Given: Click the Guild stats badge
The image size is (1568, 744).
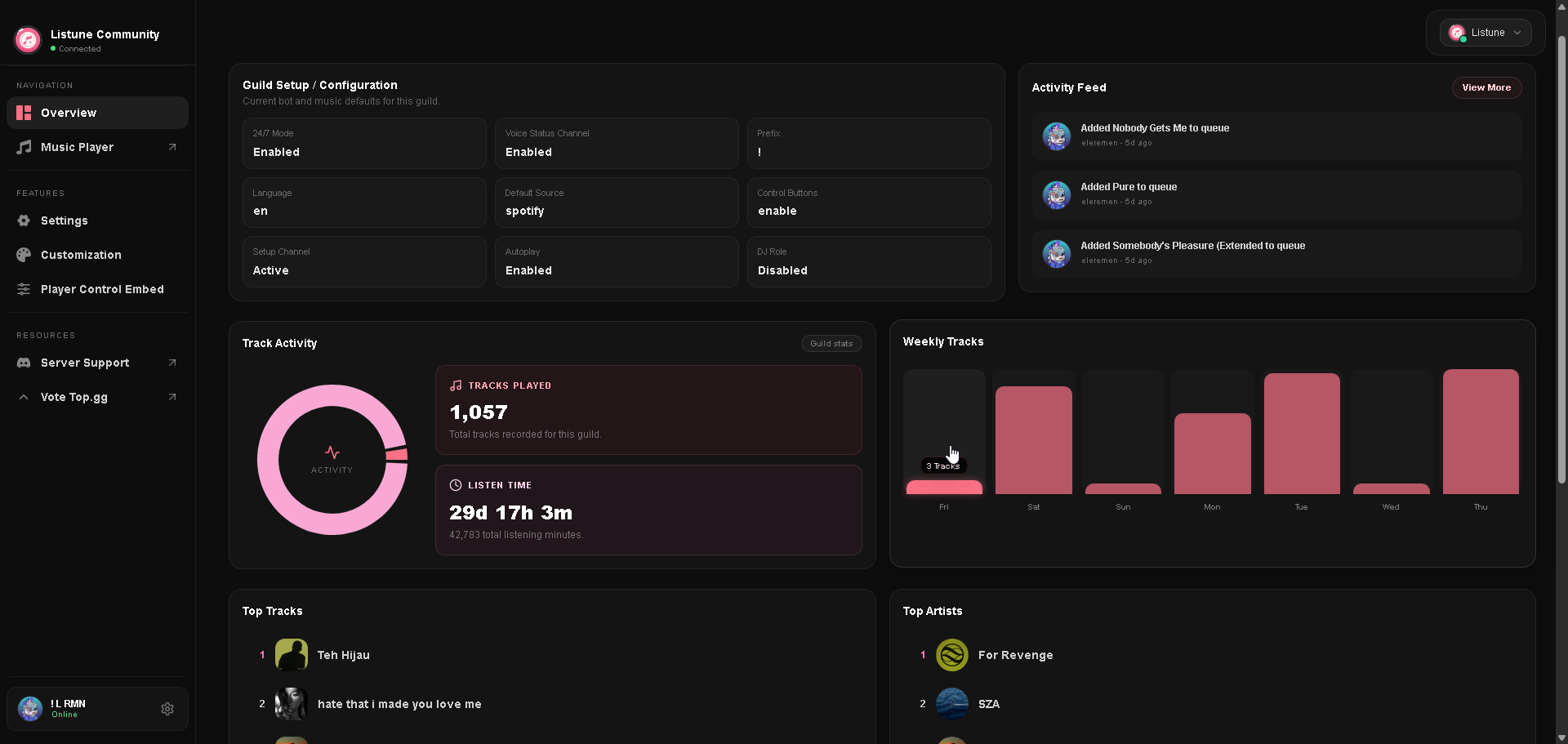Looking at the screenshot, I should click(x=831, y=344).
